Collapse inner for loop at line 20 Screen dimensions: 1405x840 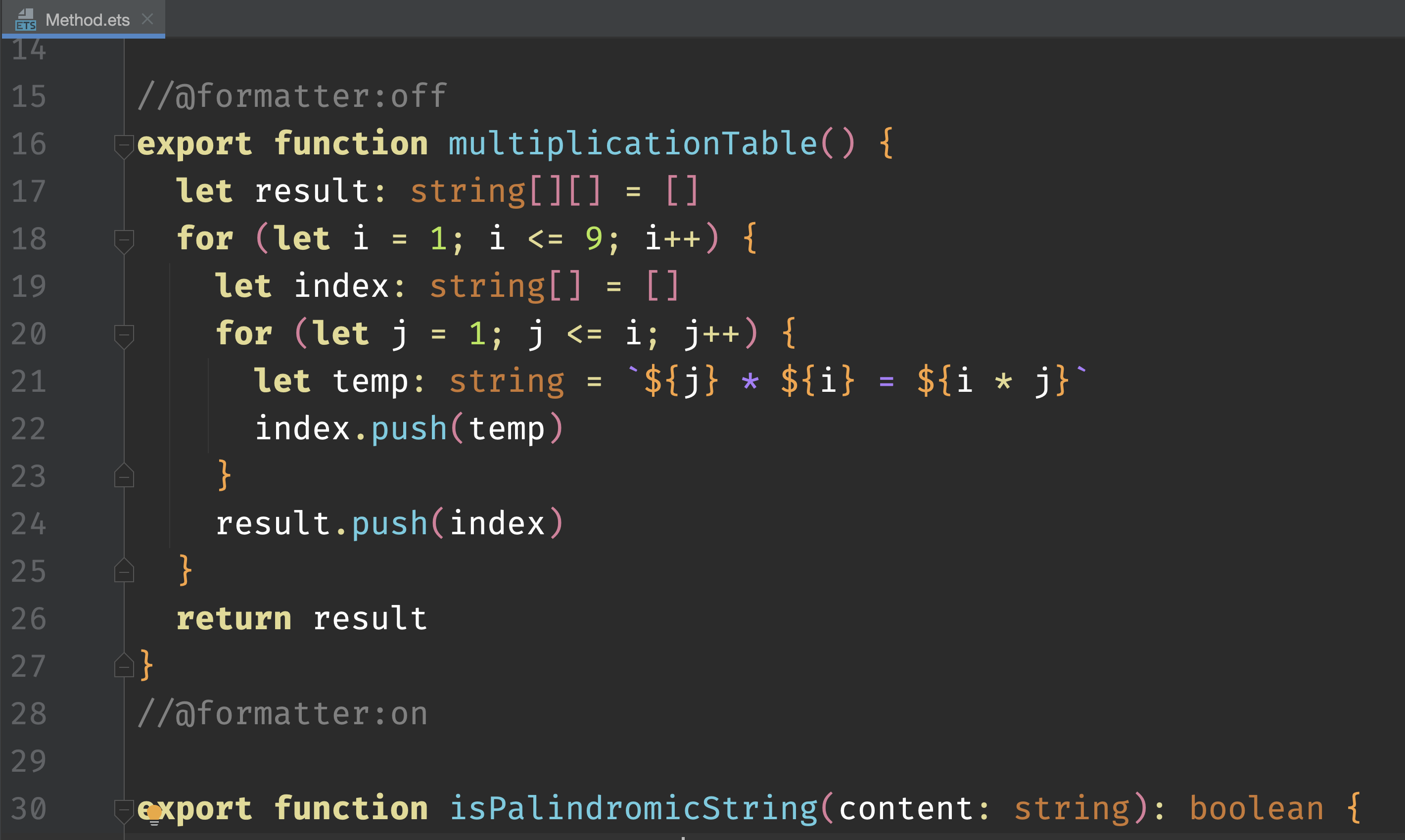pyautogui.click(x=123, y=334)
